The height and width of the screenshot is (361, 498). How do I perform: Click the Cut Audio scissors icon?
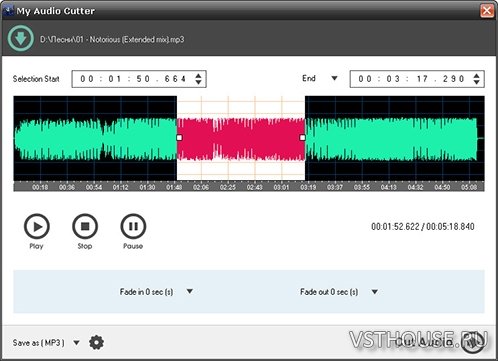click(473, 342)
